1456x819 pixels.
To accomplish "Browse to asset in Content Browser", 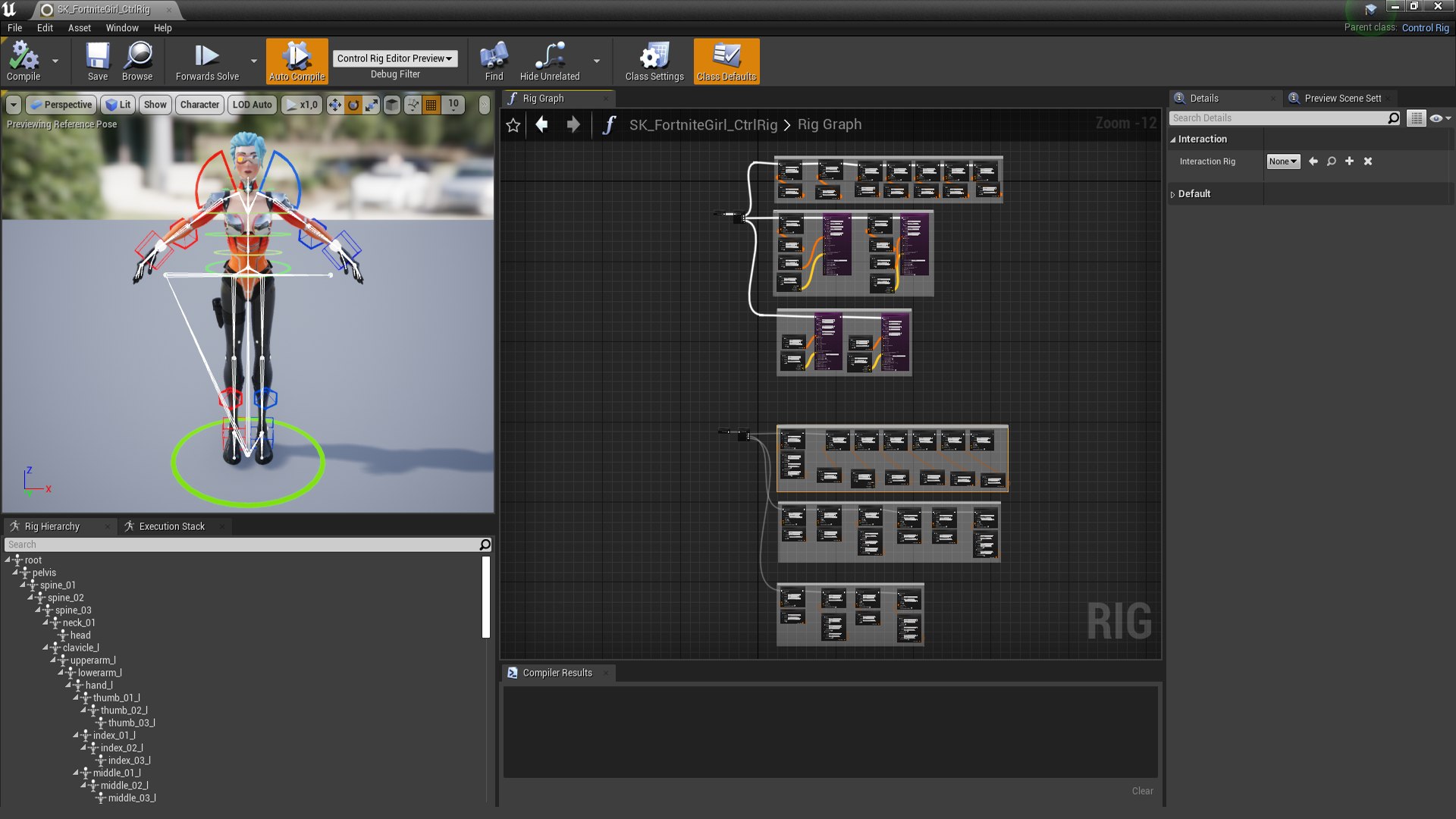I will click(x=137, y=61).
